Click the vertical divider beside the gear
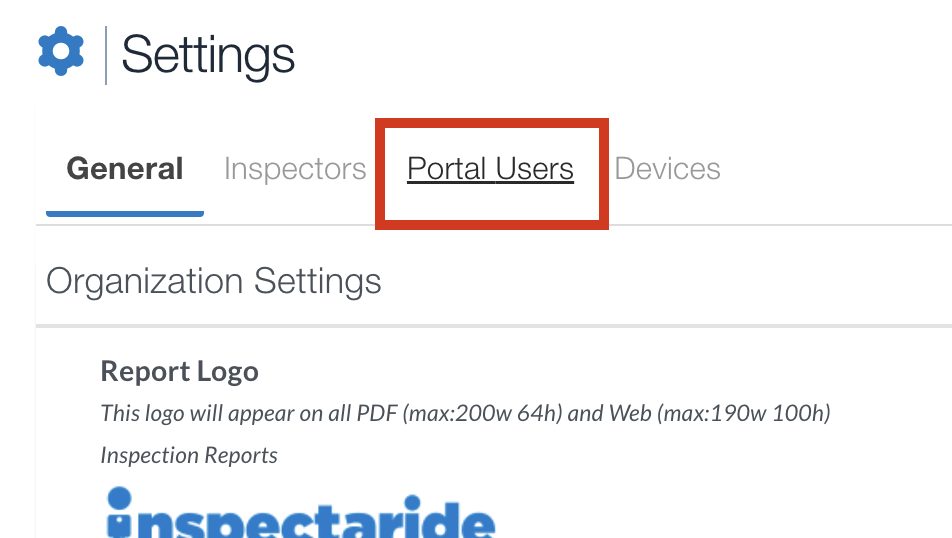952x538 pixels. (106, 55)
